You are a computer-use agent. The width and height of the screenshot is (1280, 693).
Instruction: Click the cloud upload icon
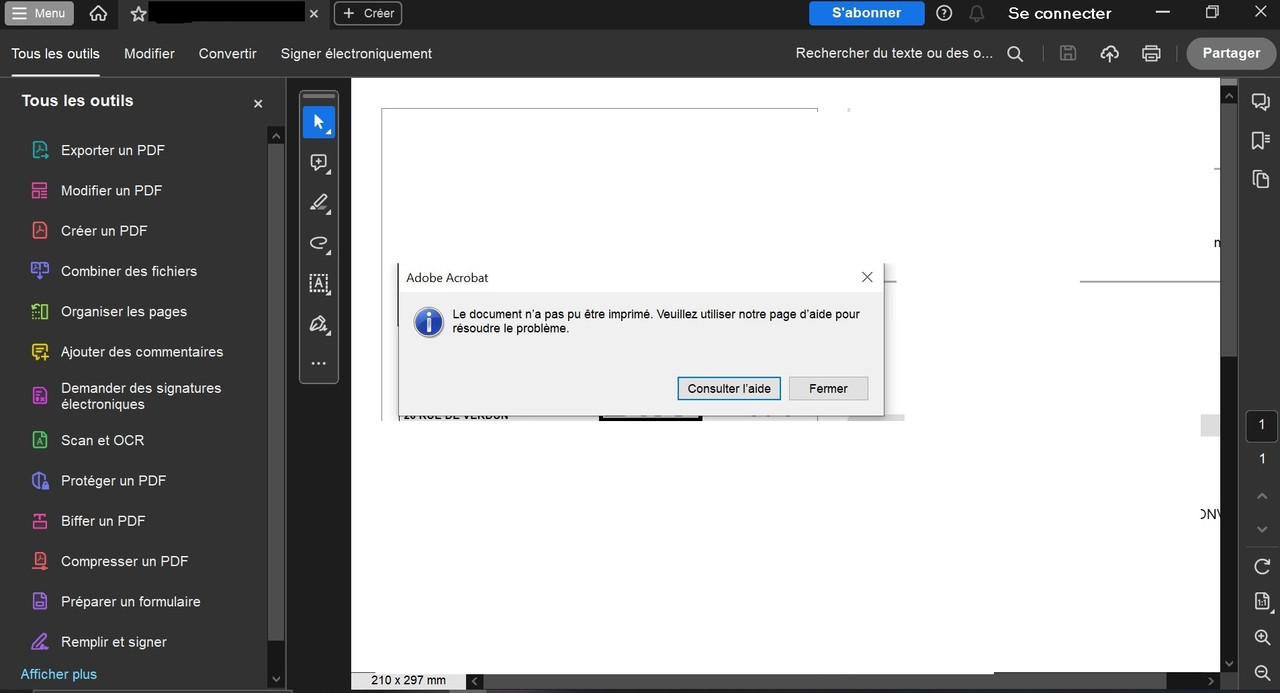click(1109, 53)
